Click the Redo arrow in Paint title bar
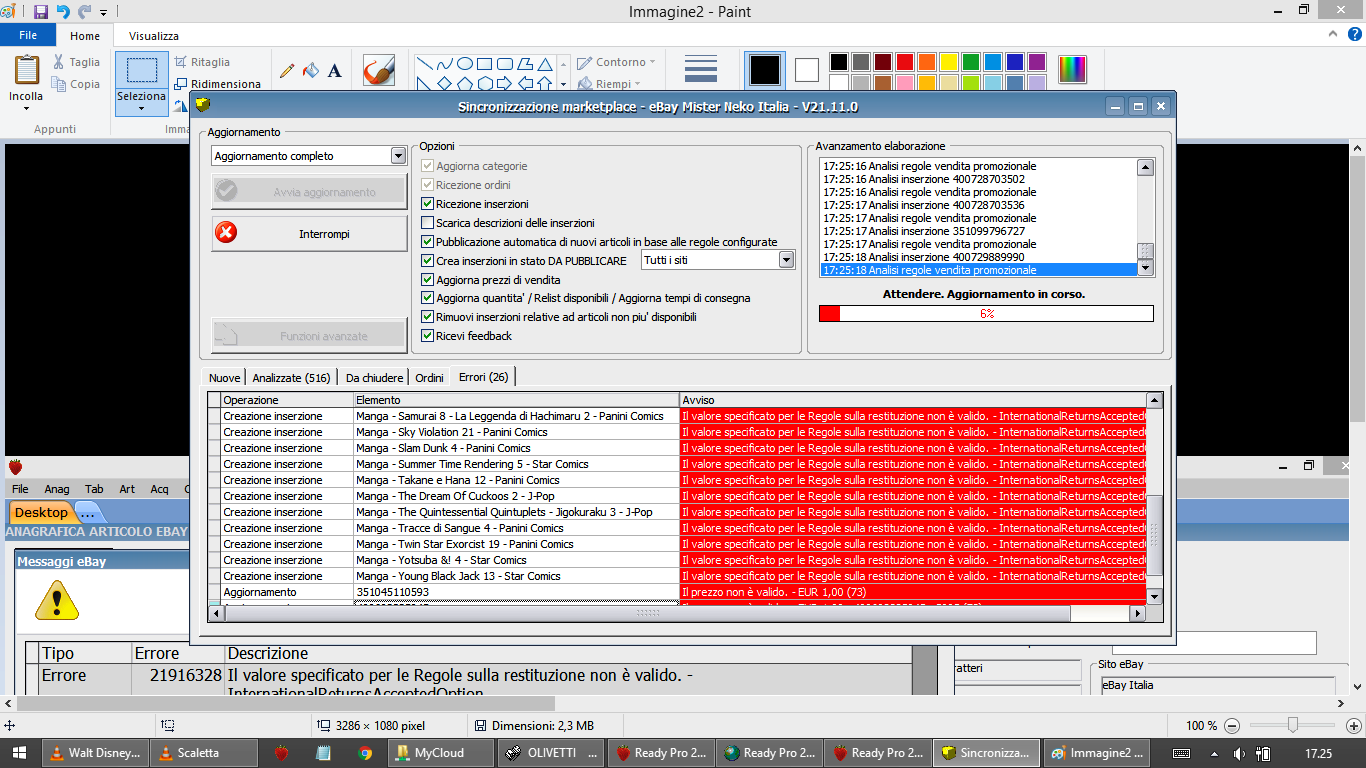Image resolution: width=1366 pixels, height=768 pixels. coord(85,12)
